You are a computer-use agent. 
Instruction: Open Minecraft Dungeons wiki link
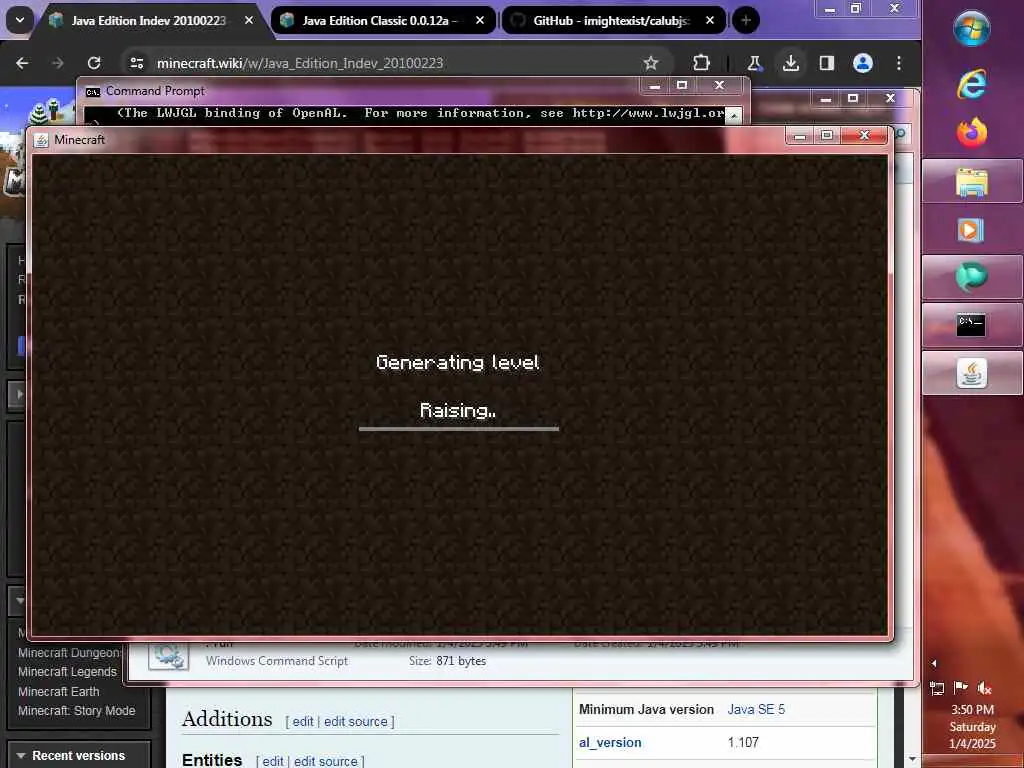tap(69, 652)
